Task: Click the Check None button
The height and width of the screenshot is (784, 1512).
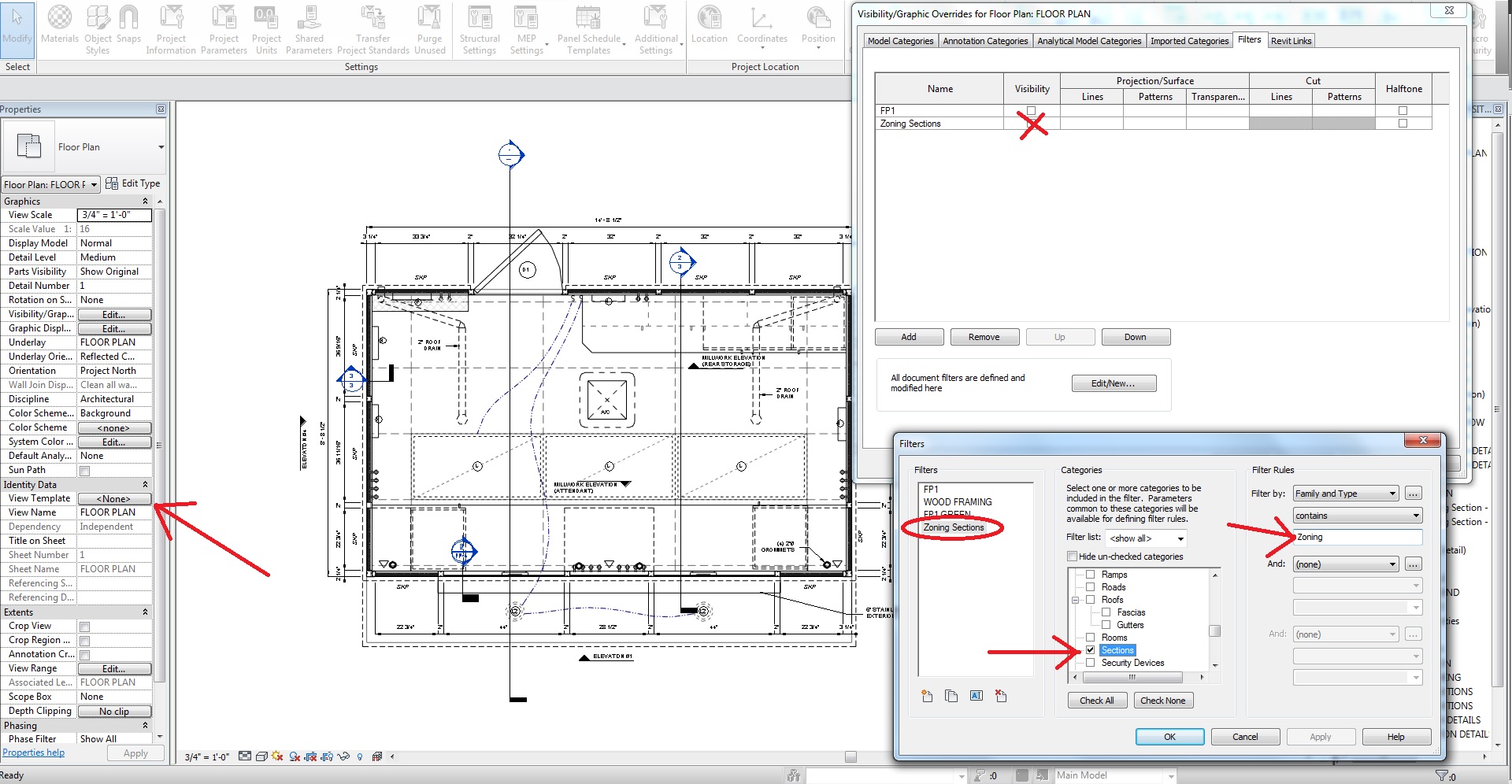Action: tap(1163, 700)
